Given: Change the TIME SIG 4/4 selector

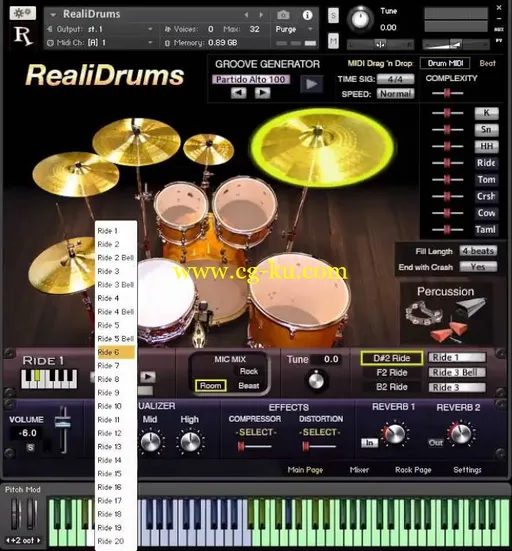Looking at the screenshot, I should 395,79.
